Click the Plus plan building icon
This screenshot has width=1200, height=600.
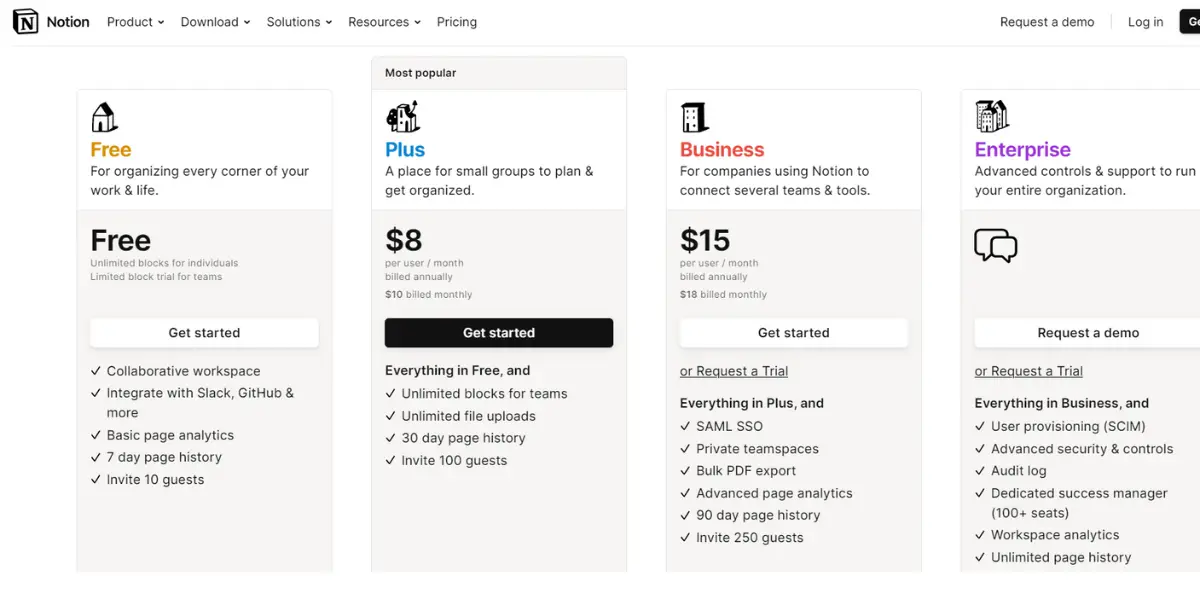click(402, 117)
